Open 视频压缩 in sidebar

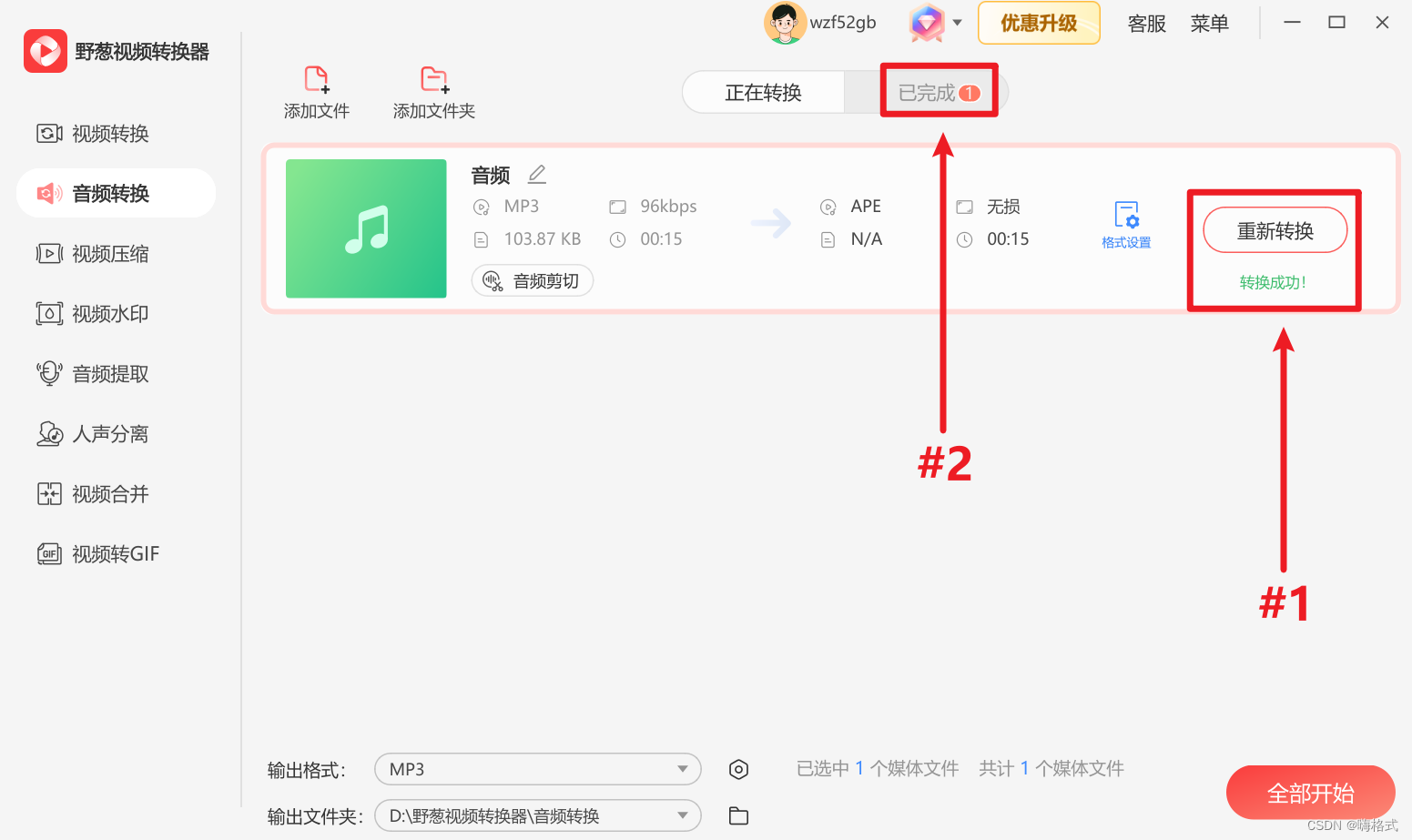(116, 254)
